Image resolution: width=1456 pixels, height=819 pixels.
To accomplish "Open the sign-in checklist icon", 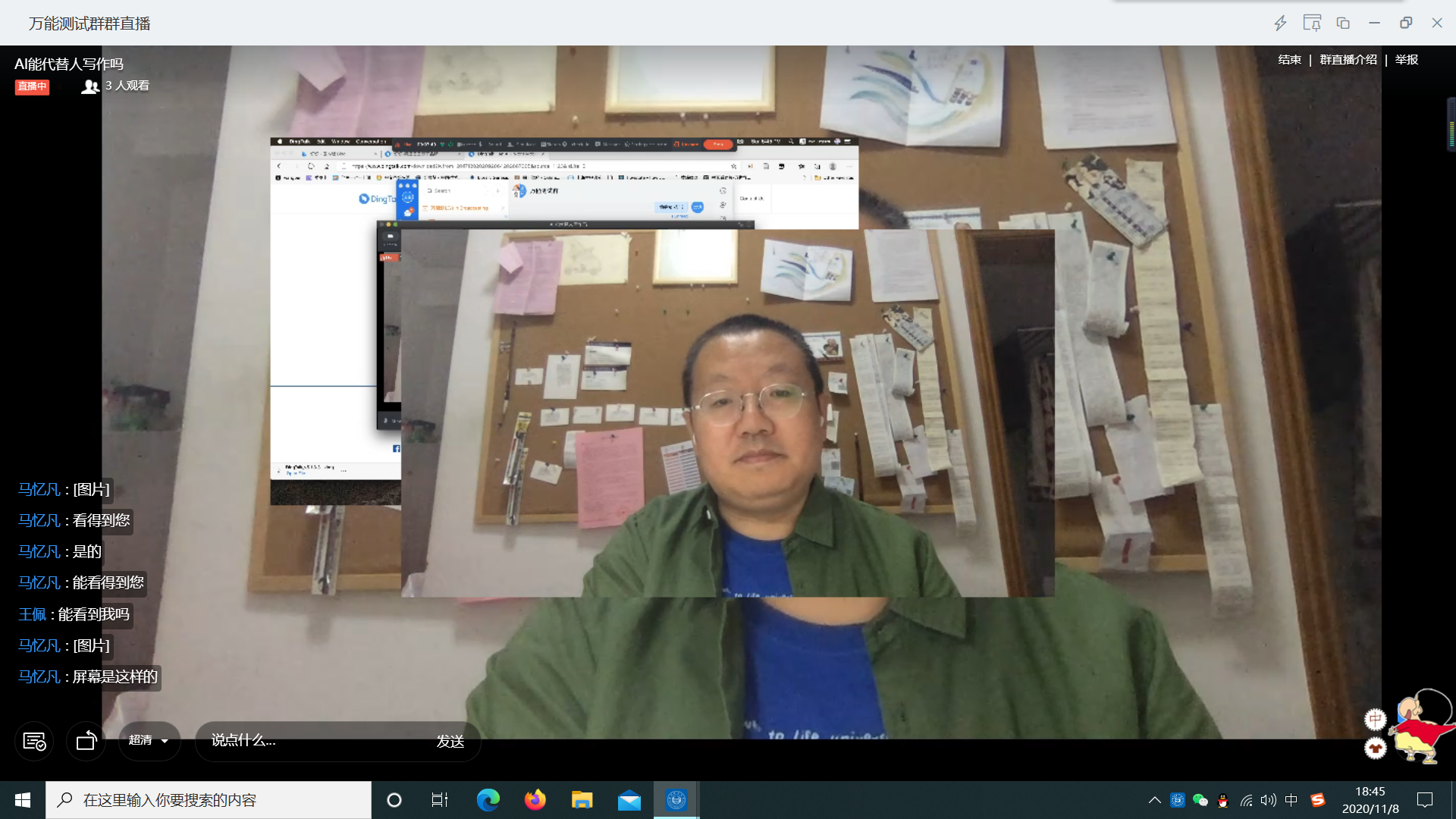I will [x=34, y=741].
